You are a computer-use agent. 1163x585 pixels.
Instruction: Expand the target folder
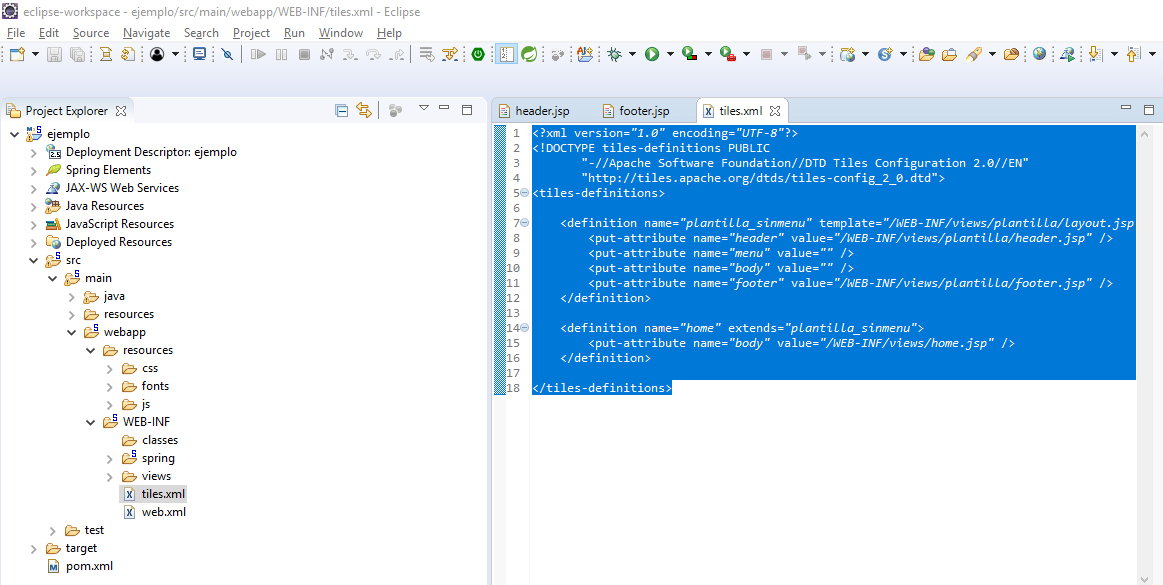[x=33, y=549]
